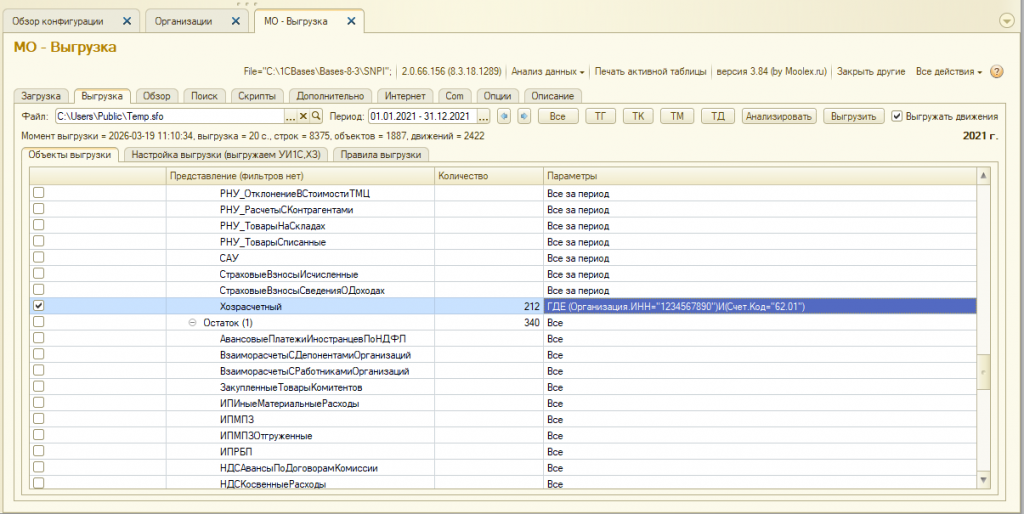Screen dimensions: 1024x514
Task: Click the next period arrow button
Action: (x=523, y=117)
